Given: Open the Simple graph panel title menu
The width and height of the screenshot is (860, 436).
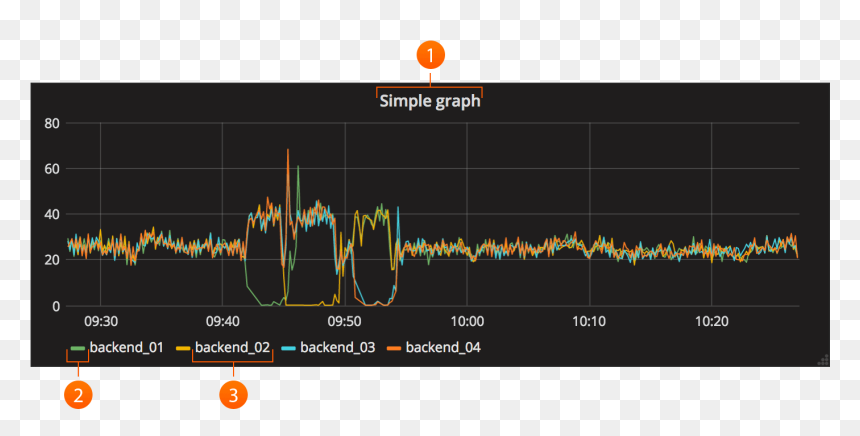Looking at the screenshot, I should pyautogui.click(x=430, y=101).
